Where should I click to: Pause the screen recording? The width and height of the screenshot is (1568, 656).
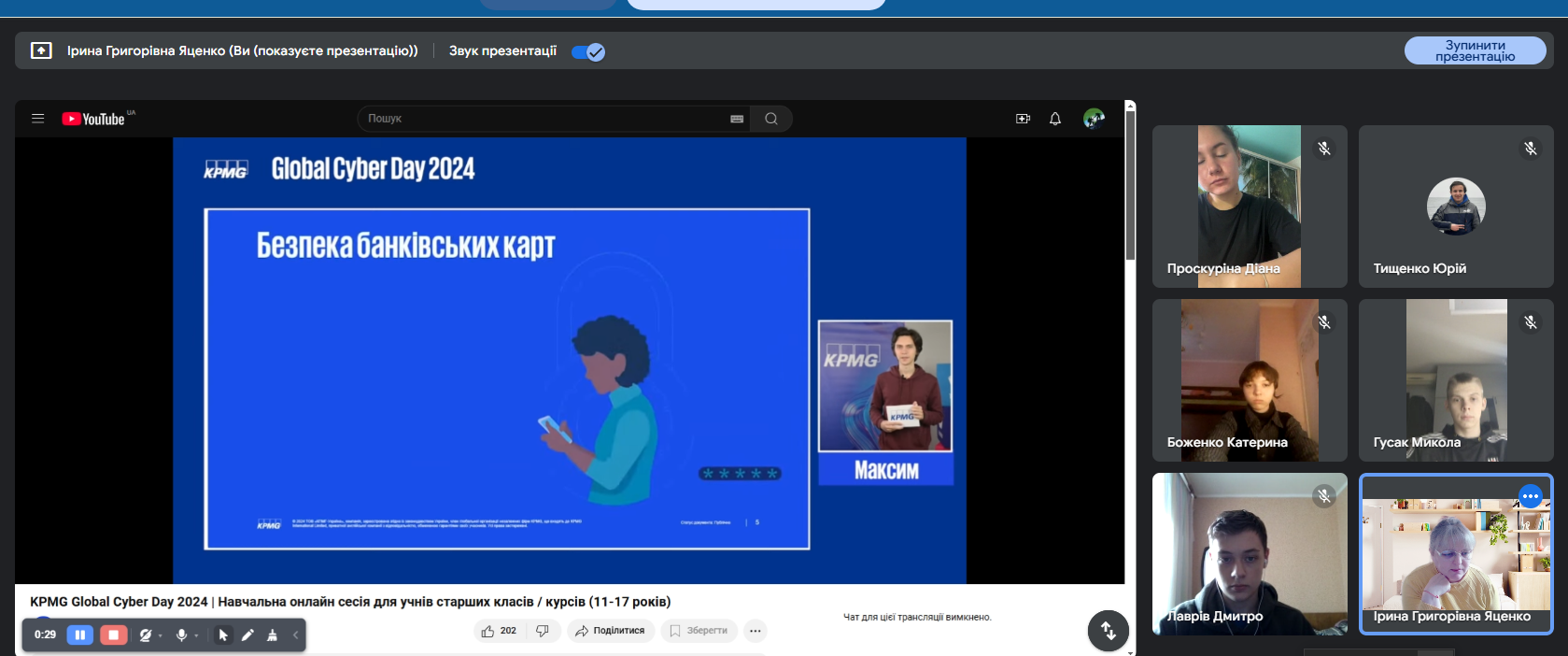(x=80, y=635)
